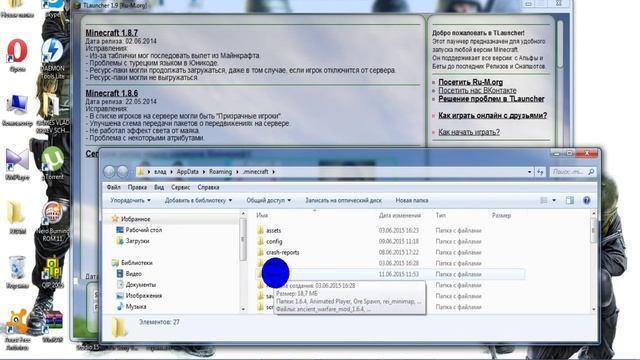Click влад segment in the address breadcrumb
This screenshot has width=640, height=360.
pos(160,172)
